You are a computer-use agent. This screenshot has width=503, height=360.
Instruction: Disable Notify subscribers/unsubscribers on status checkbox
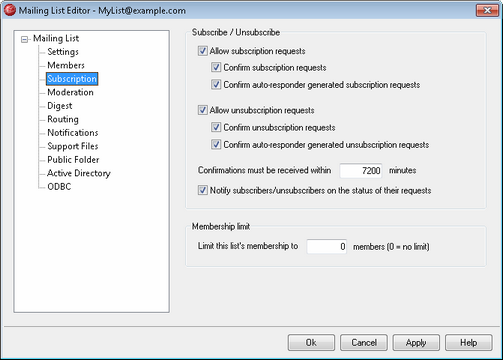tap(203, 190)
